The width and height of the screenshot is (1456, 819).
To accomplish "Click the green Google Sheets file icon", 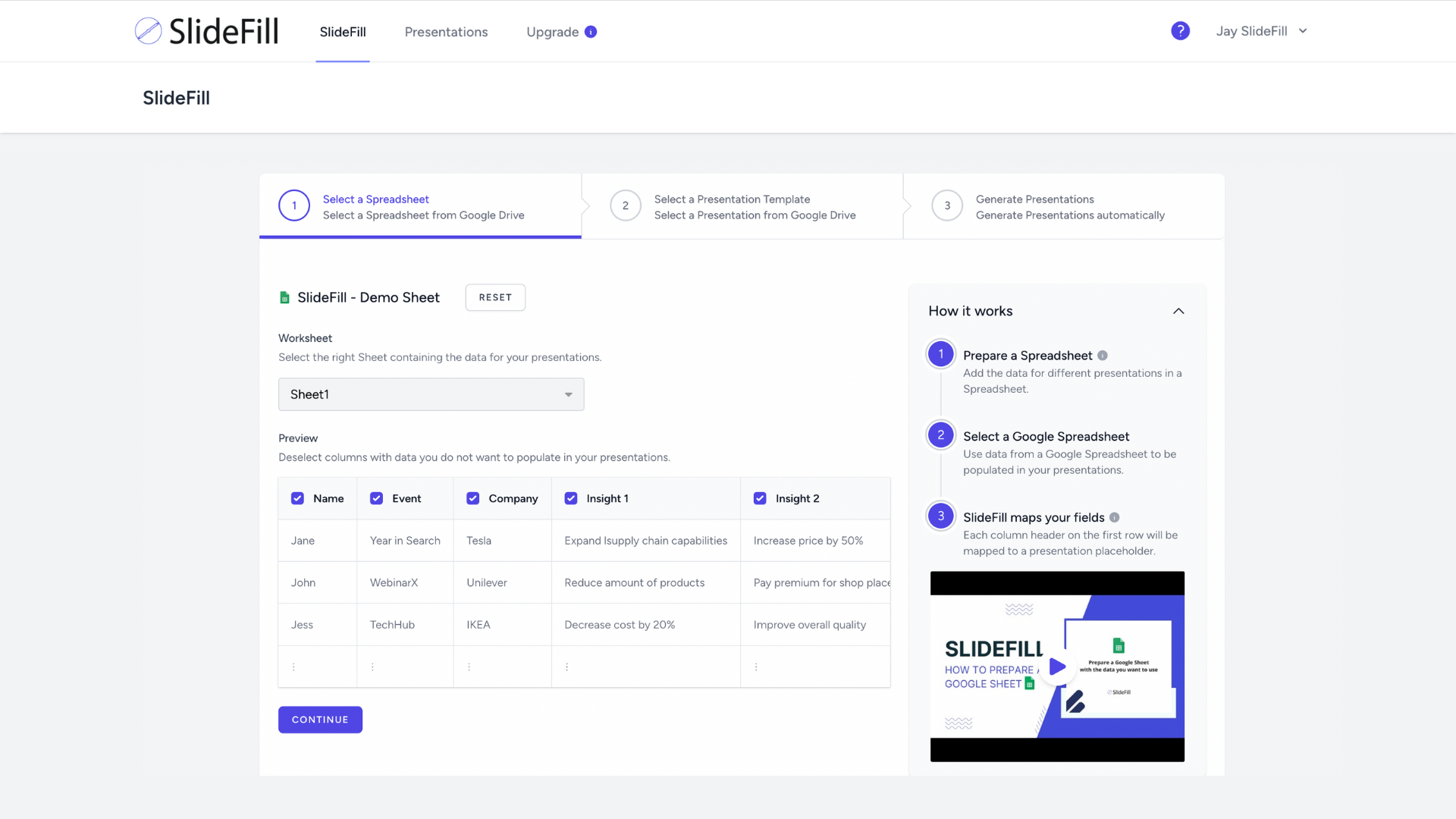I will (x=284, y=297).
